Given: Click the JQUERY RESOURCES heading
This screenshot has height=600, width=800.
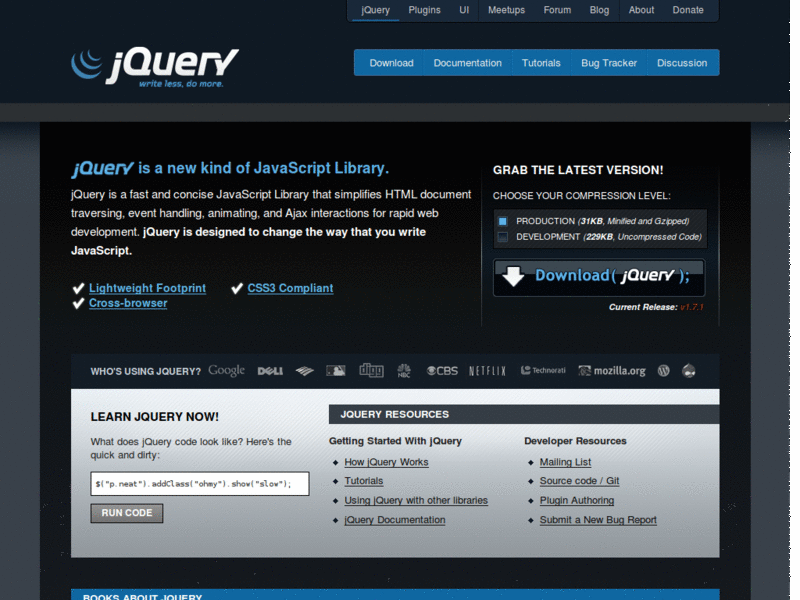Looking at the screenshot, I should (395, 414).
